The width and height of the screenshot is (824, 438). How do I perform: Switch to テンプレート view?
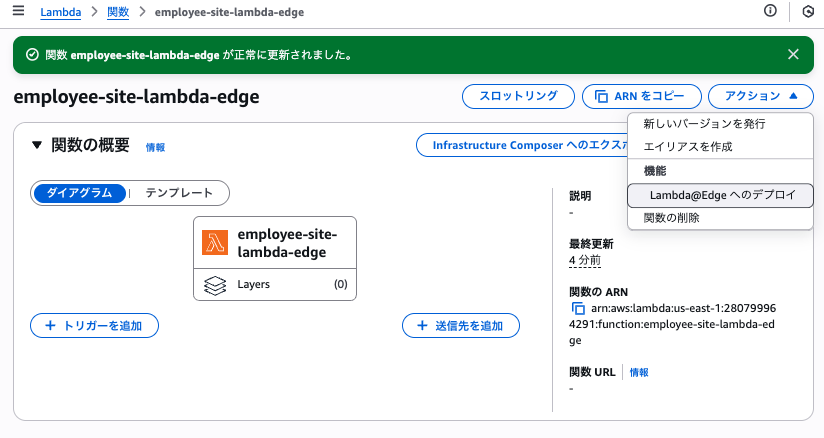(x=179, y=193)
